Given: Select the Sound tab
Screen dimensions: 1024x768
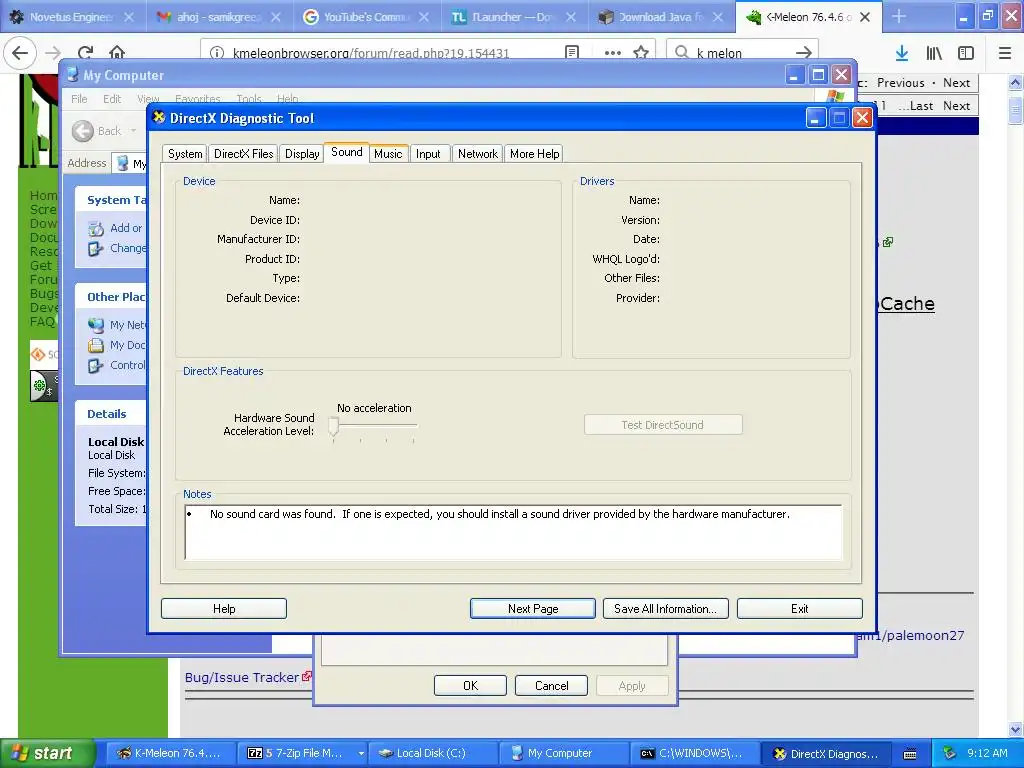Looking at the screenshot, I should 346,152.
